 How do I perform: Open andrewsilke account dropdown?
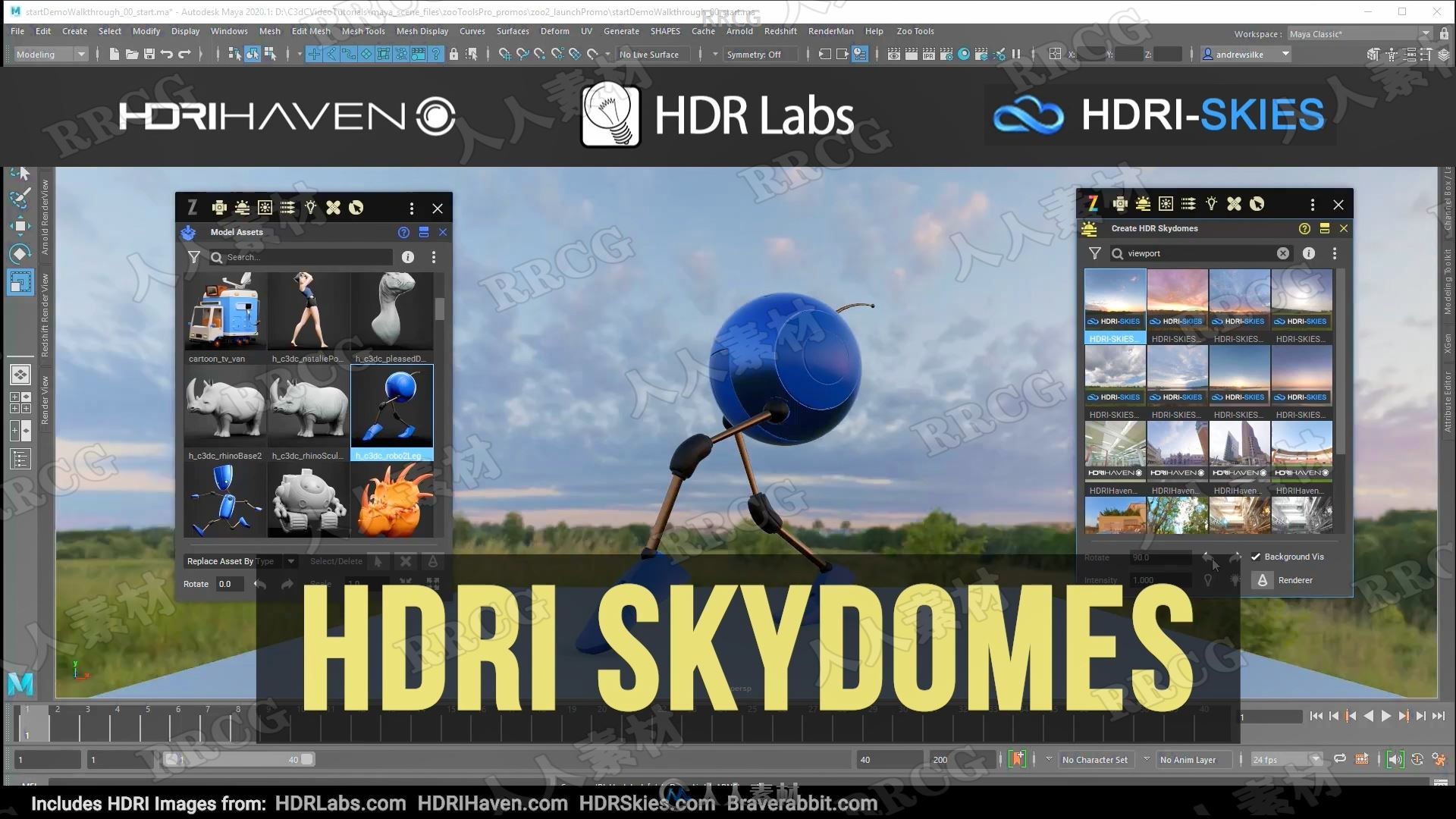(1246, 54)
